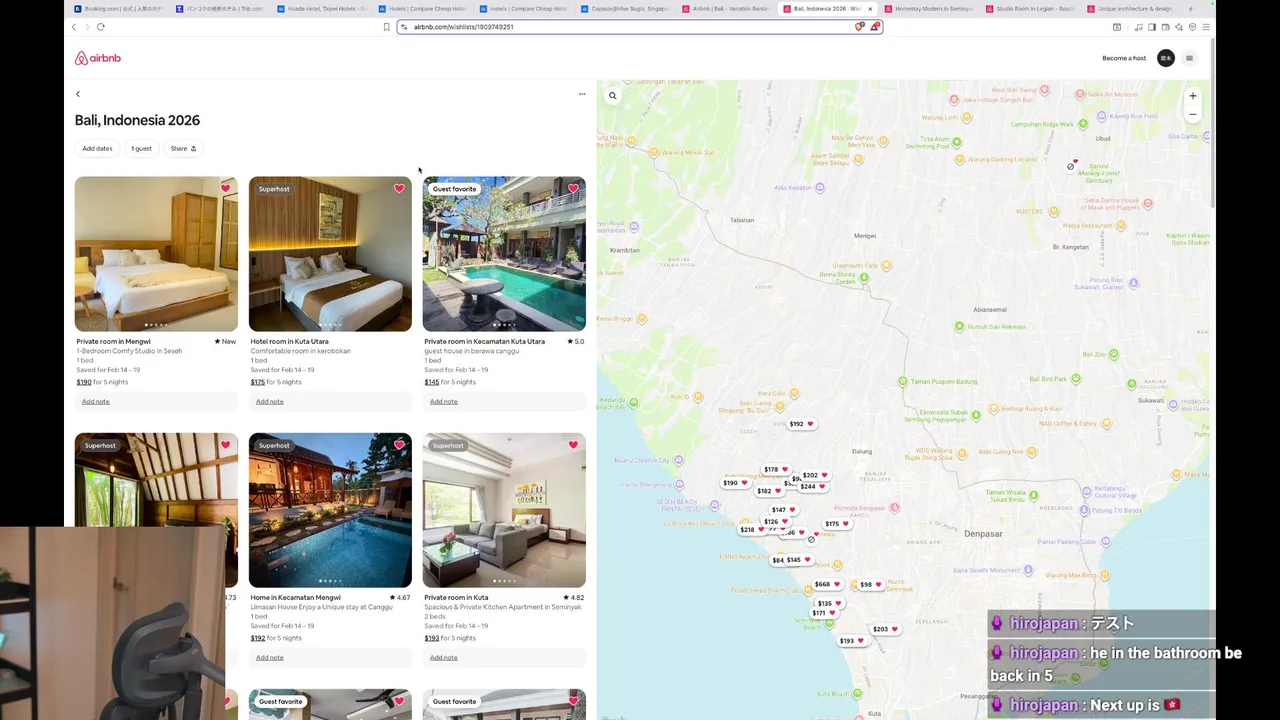Select the $178 map price pin
The height and width of the screenshot is (720, 1280).
[777, 469]
